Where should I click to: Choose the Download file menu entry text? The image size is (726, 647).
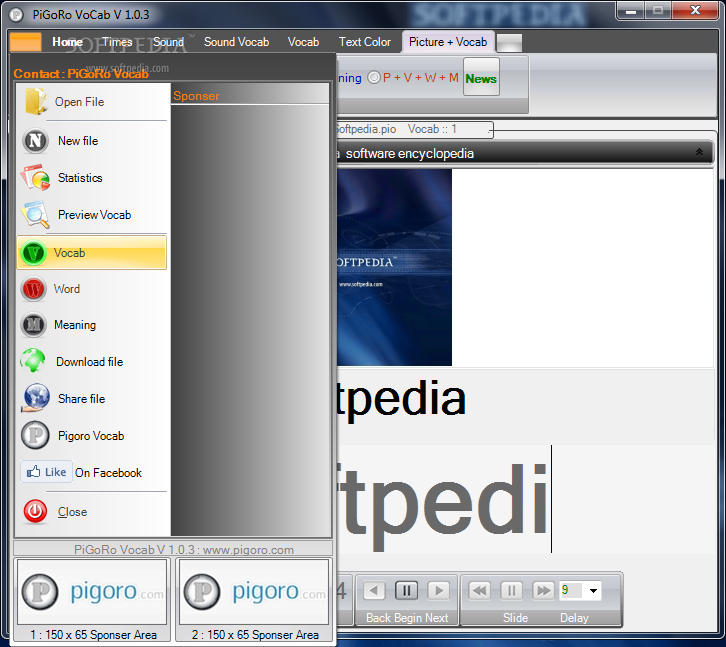click(x=90, y=361)
